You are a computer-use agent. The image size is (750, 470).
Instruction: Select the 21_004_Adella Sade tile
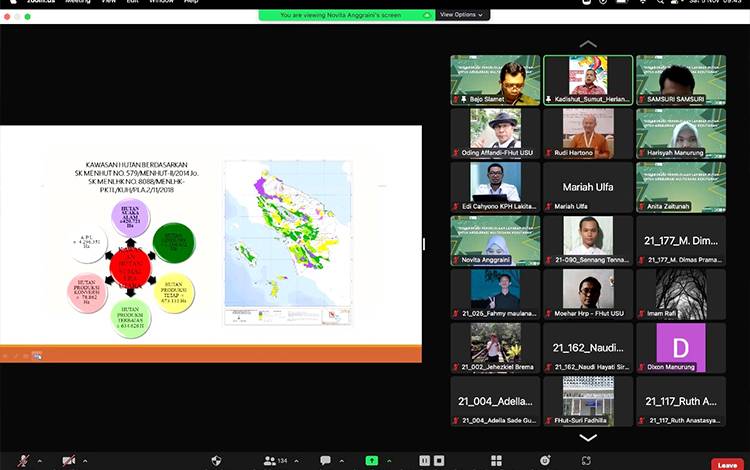[495, 401]
